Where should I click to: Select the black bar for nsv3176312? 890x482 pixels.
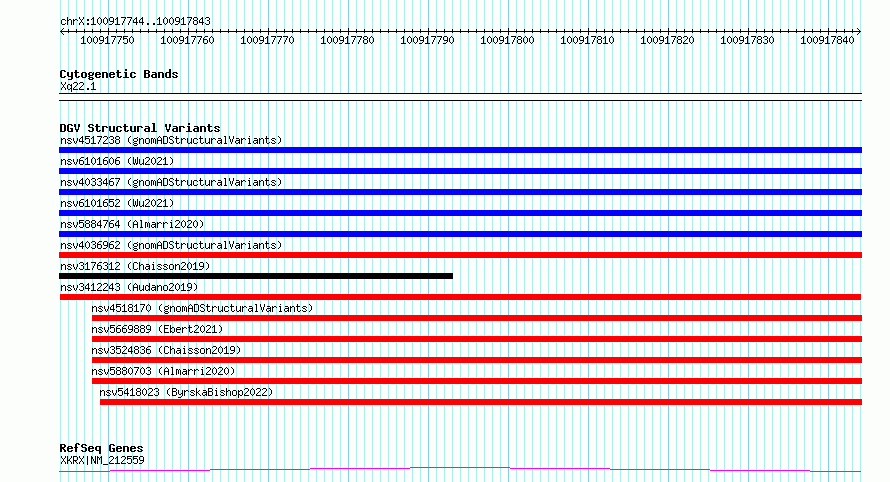coord(256,276)
